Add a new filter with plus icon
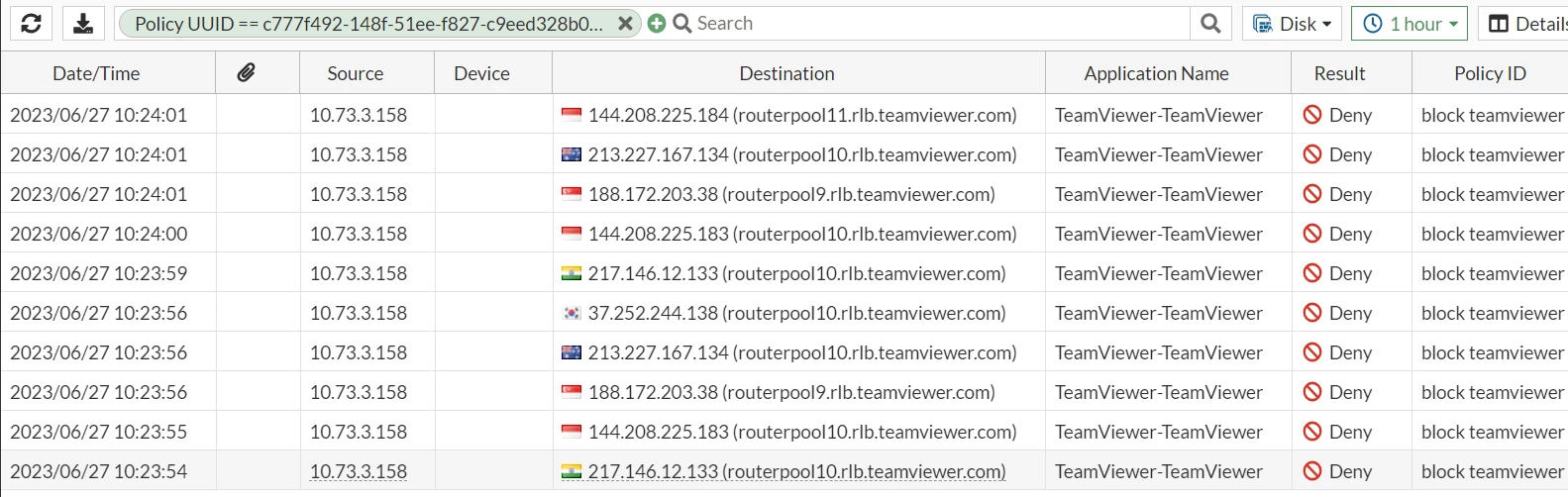Viewport: 1568px width, 497px height. (x=656, y=24)
